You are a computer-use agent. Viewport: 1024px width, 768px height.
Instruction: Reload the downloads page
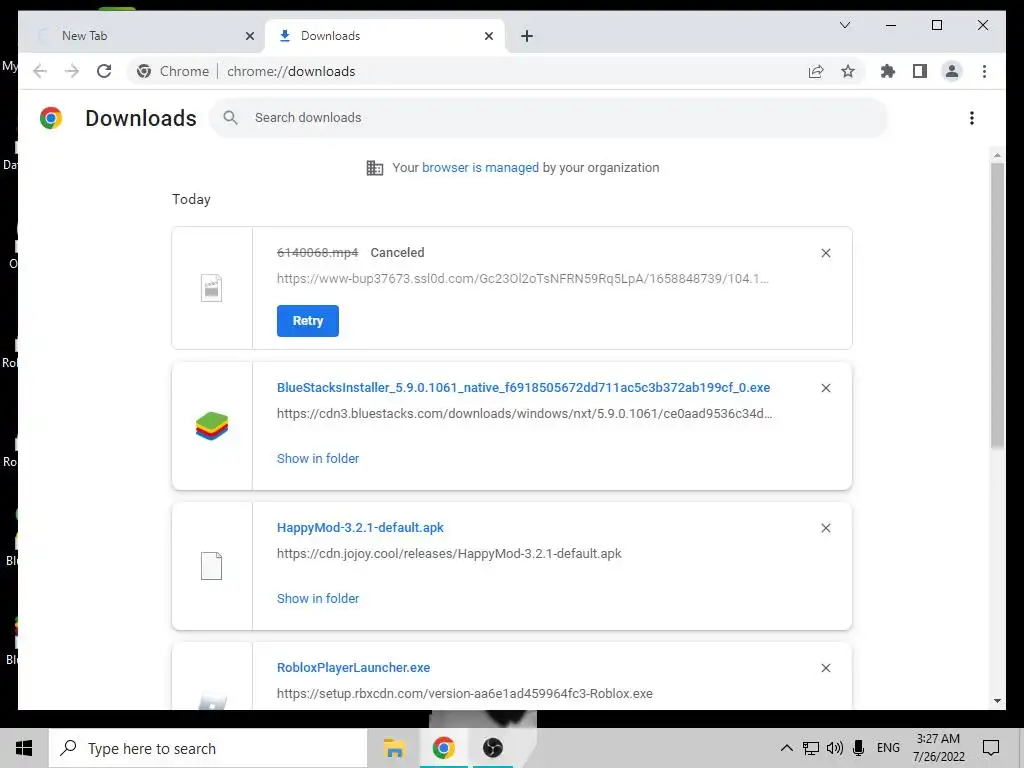(104, 71)
